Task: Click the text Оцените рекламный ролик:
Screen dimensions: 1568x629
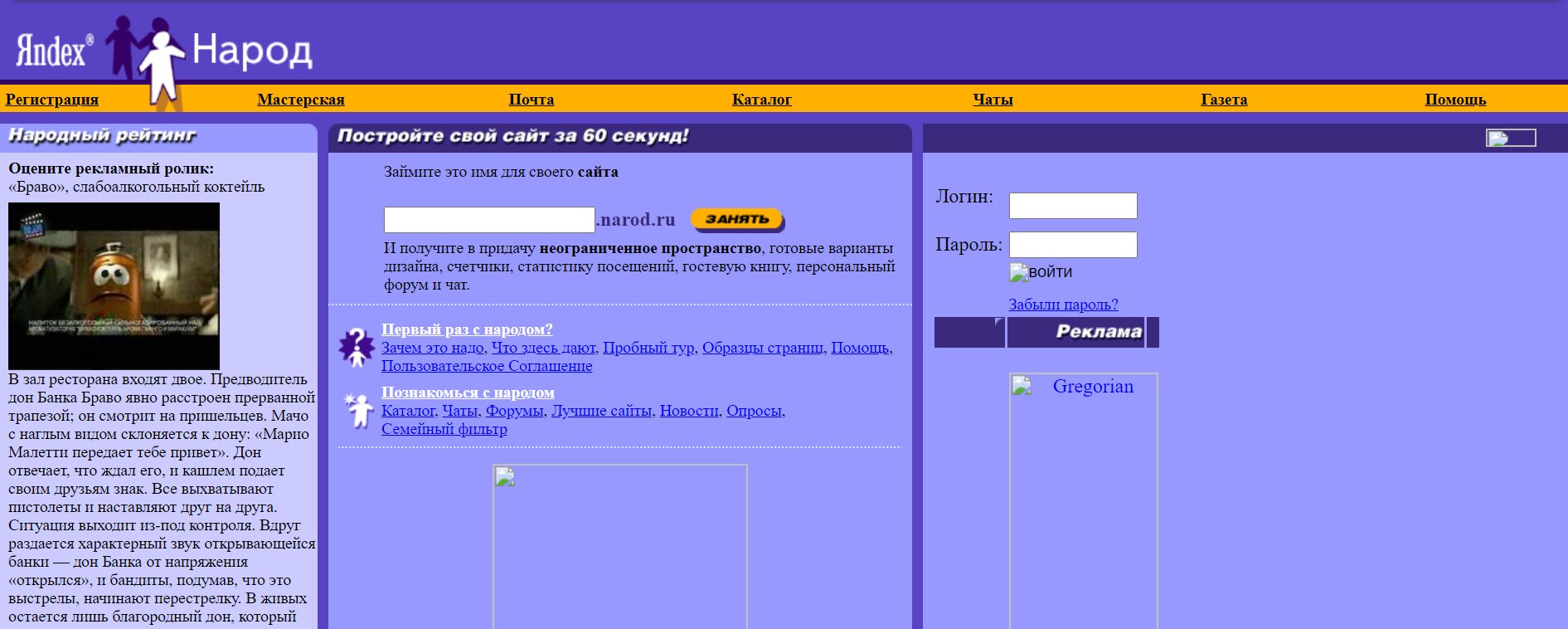Action: (x=111, y=168)
